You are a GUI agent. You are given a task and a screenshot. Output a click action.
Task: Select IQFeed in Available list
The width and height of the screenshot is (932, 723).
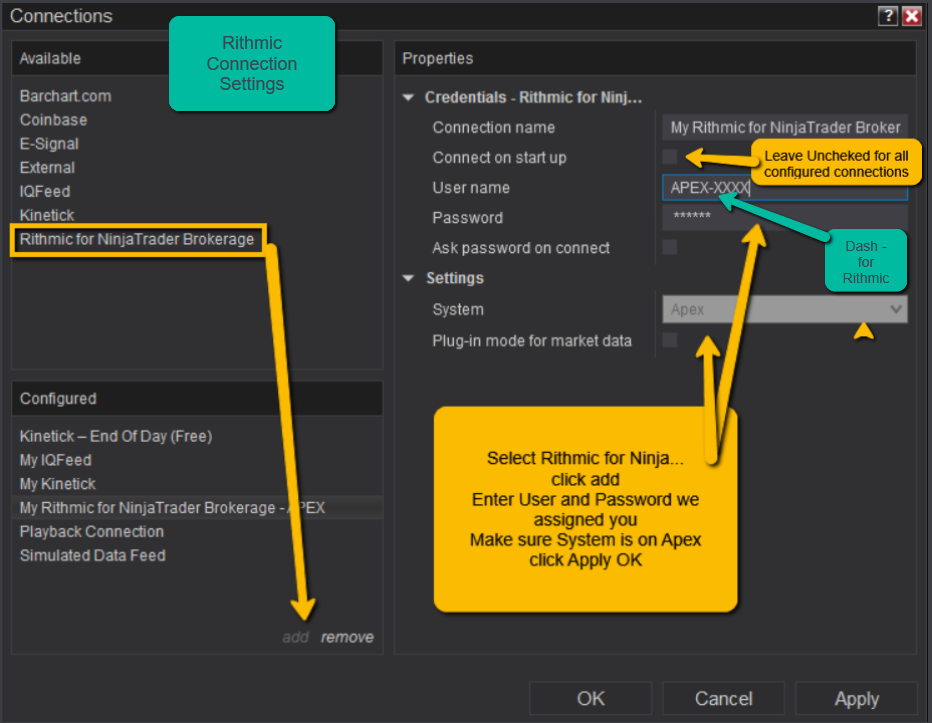[45, 191]
